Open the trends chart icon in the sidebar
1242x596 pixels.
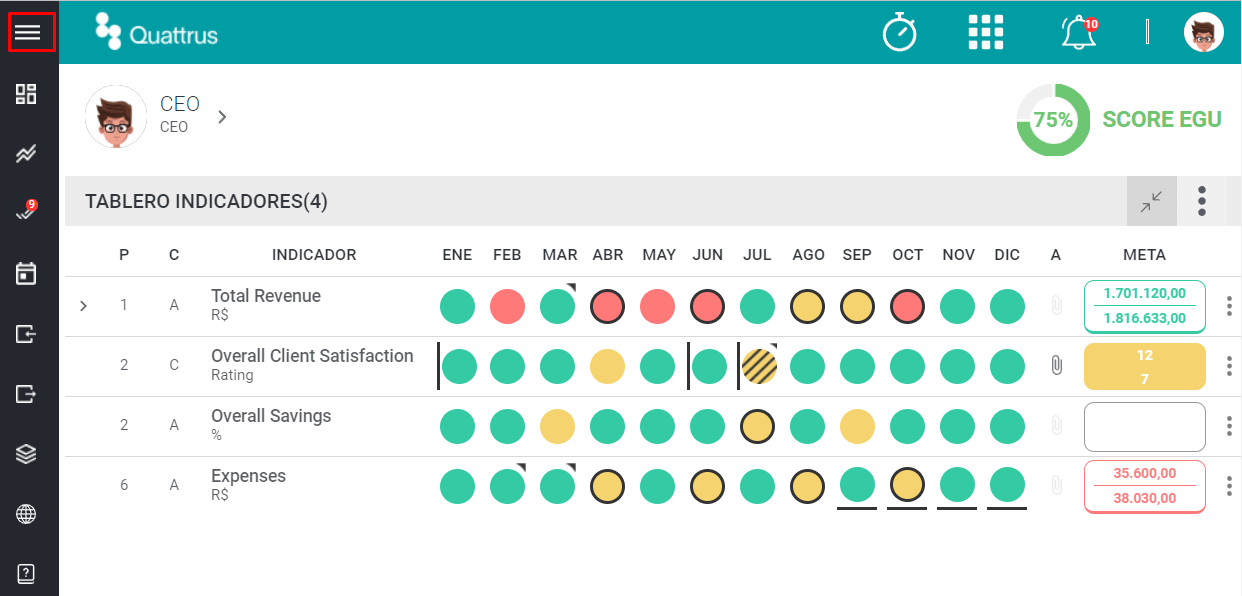click(26, 154)
